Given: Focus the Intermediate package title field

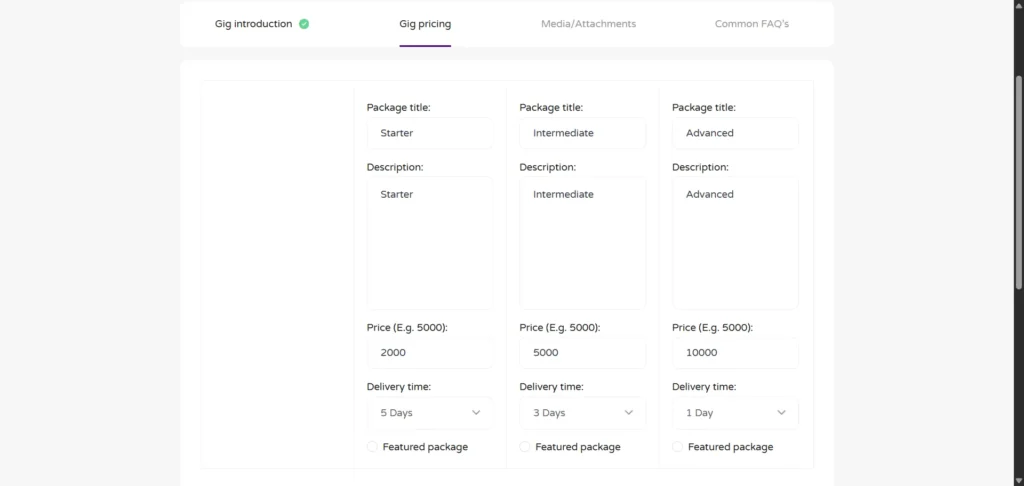Looking at the screenshot, I should click(582, 133).
